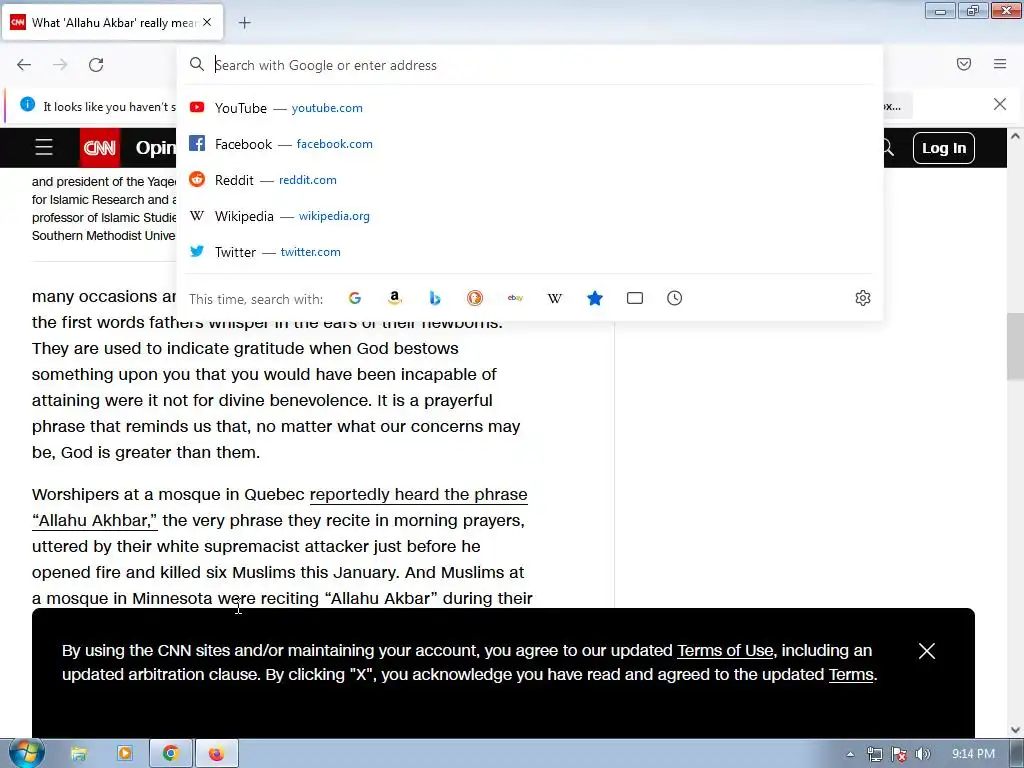
Task: Open the CNN hamburger menu
Action: (44, 148)
